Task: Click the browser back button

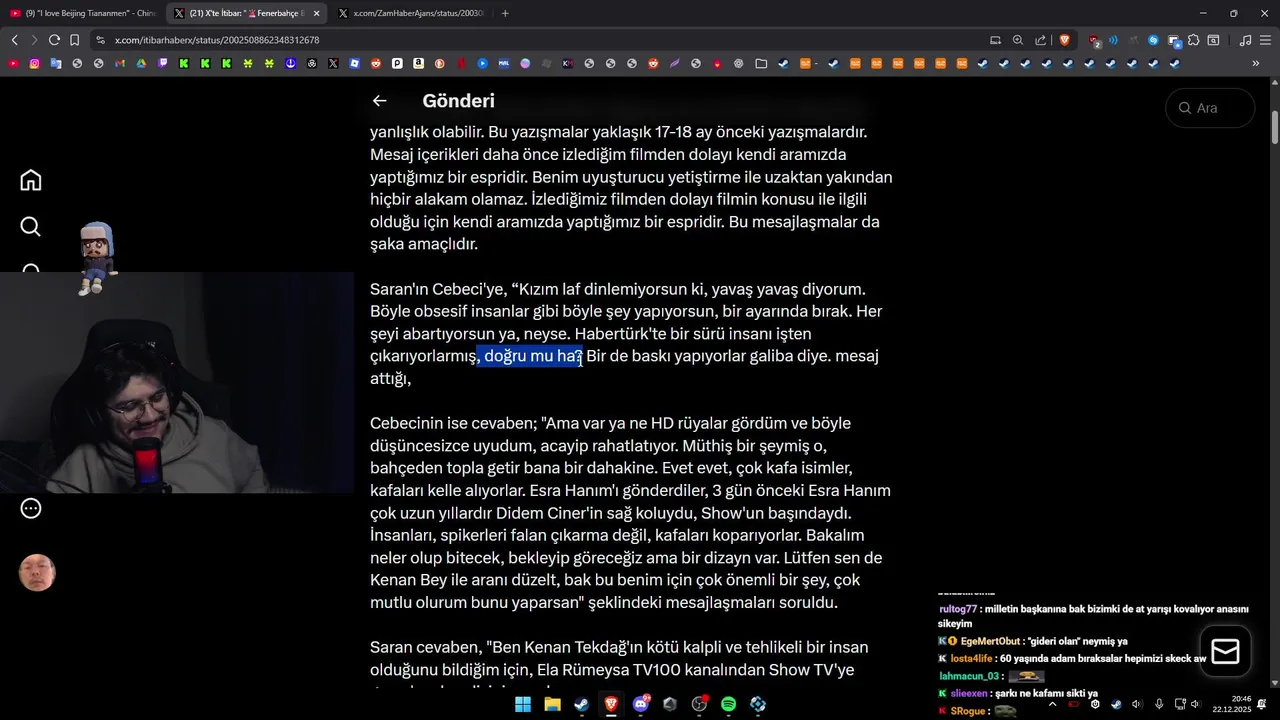Action: 14,40
